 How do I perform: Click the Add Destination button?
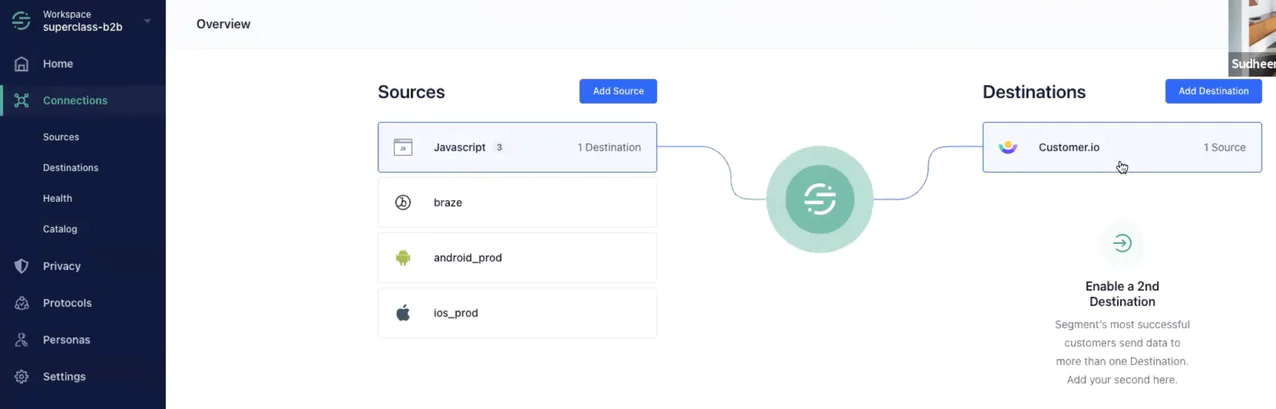click(x=1213, y=91)
